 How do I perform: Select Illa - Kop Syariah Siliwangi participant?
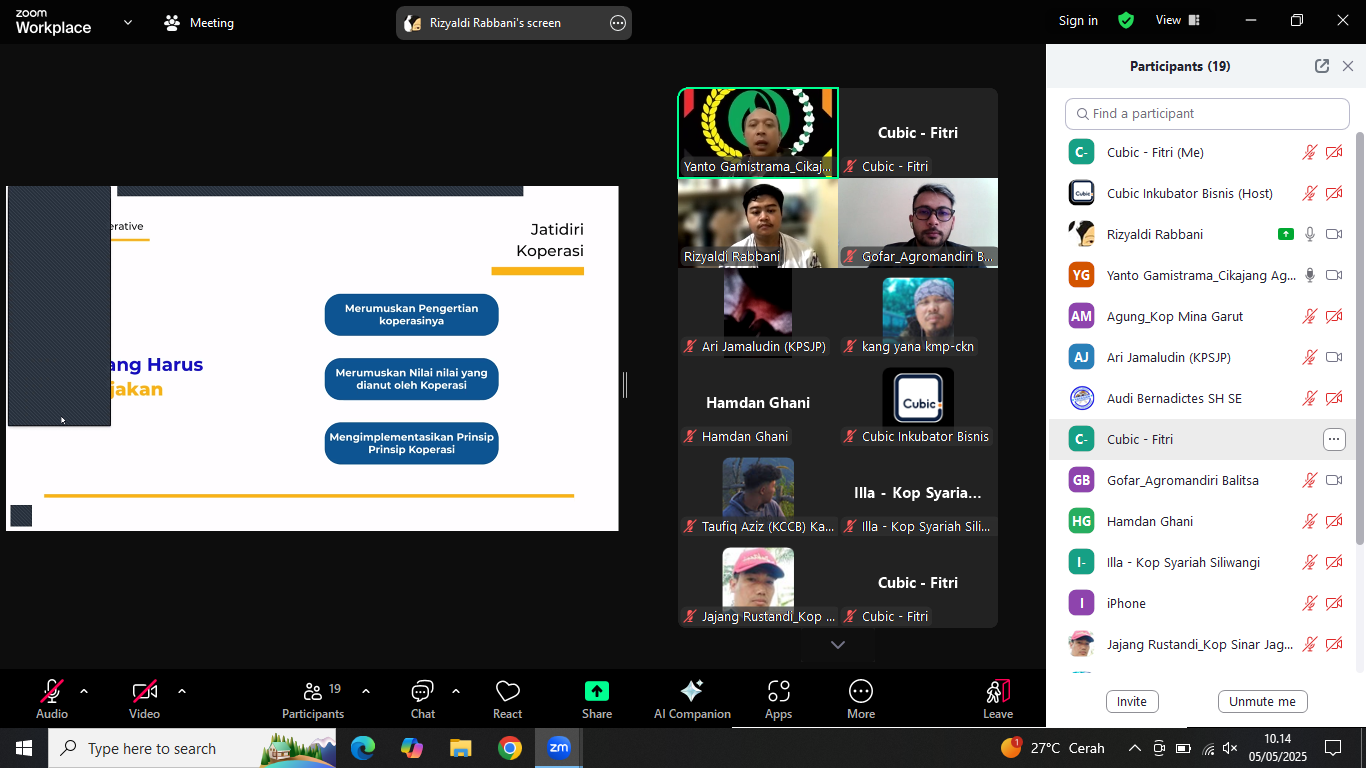point(1202,562)
